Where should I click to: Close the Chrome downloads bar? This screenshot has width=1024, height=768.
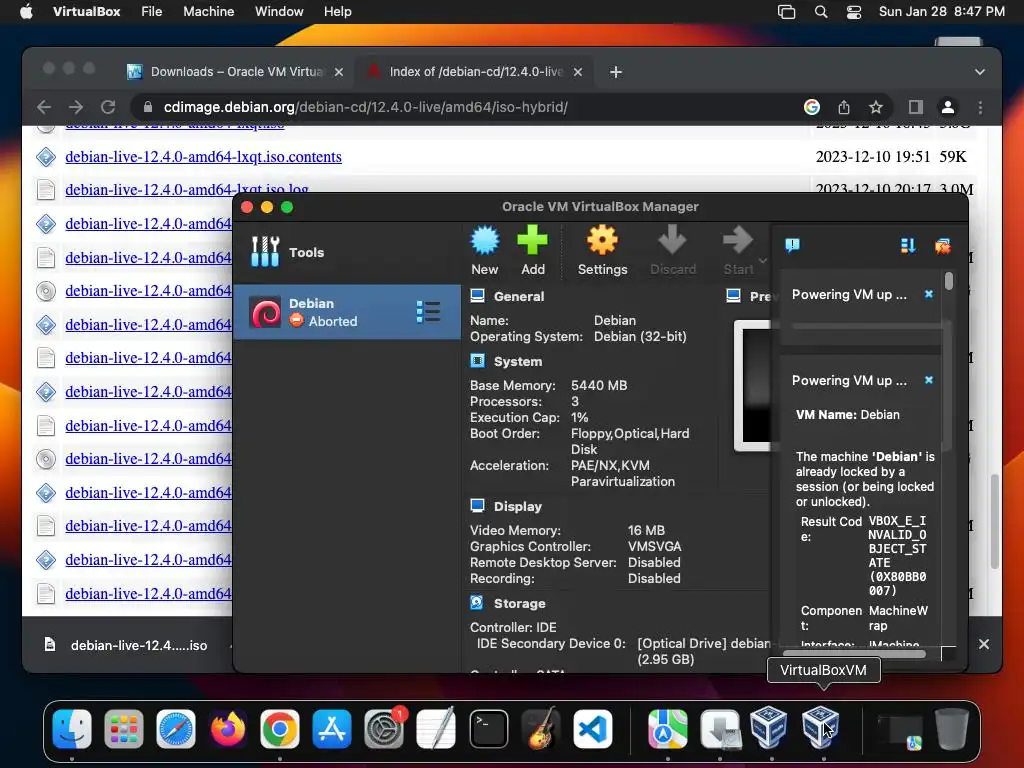pos(984,644)
